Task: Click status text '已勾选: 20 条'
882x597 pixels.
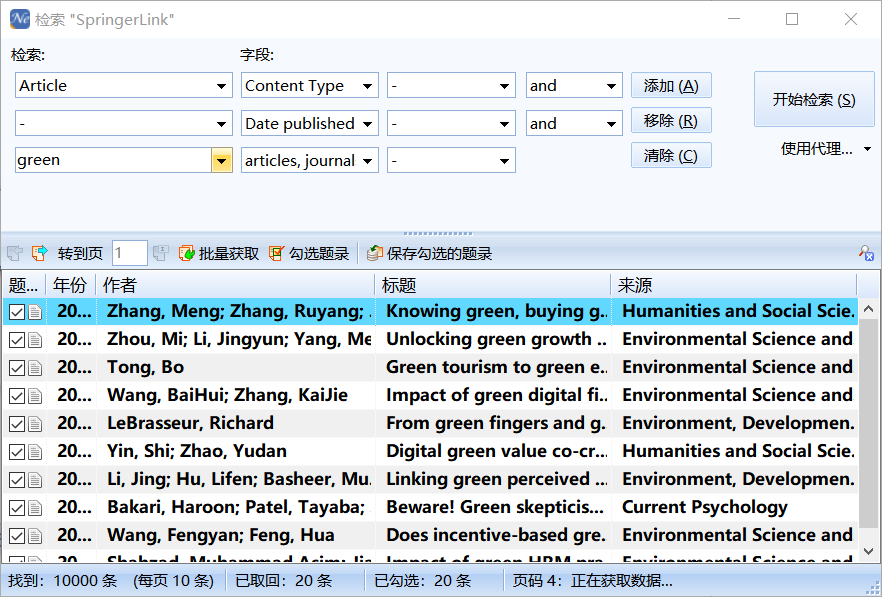Action: pyautogui.click(x=422, y=581)
